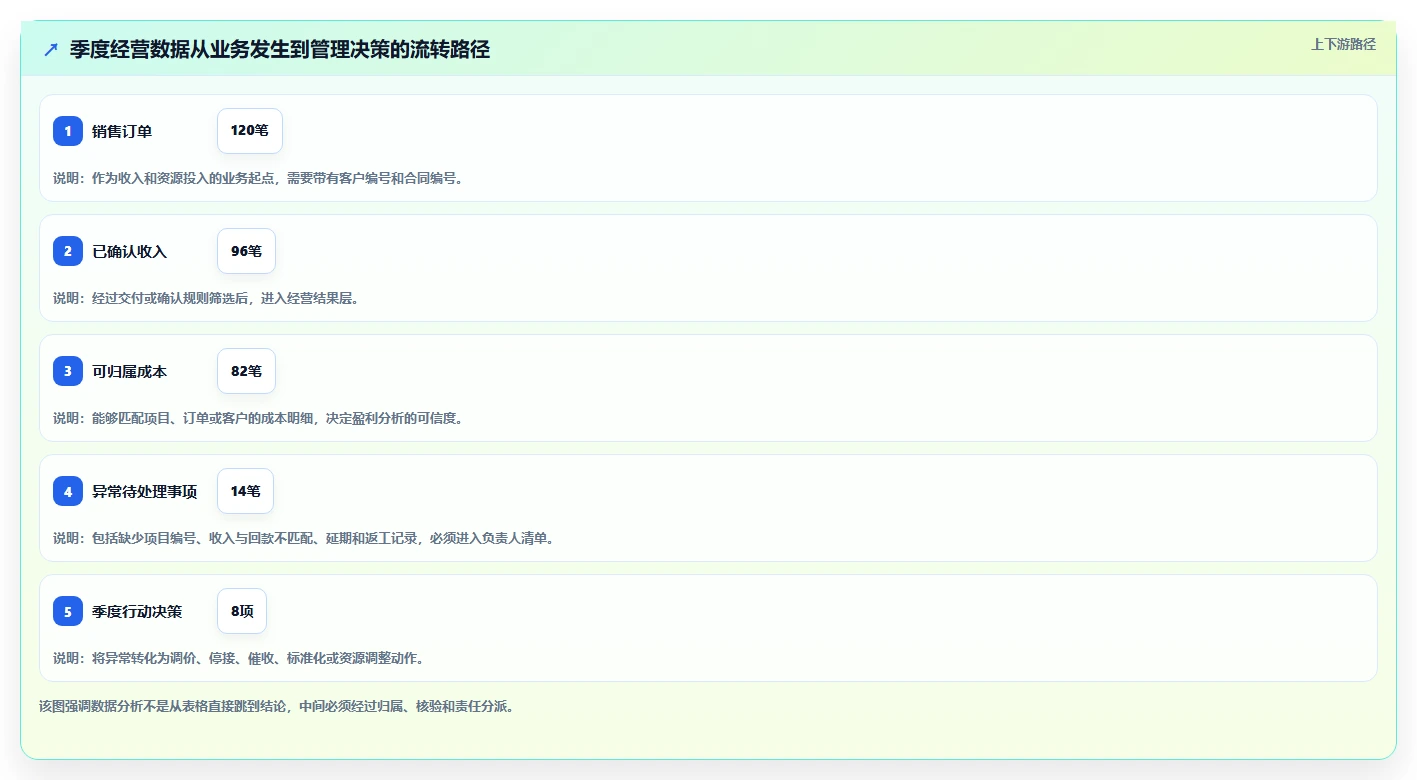
Task: Click the 上下游路径 label in header
Action: tap(1343, 44)
